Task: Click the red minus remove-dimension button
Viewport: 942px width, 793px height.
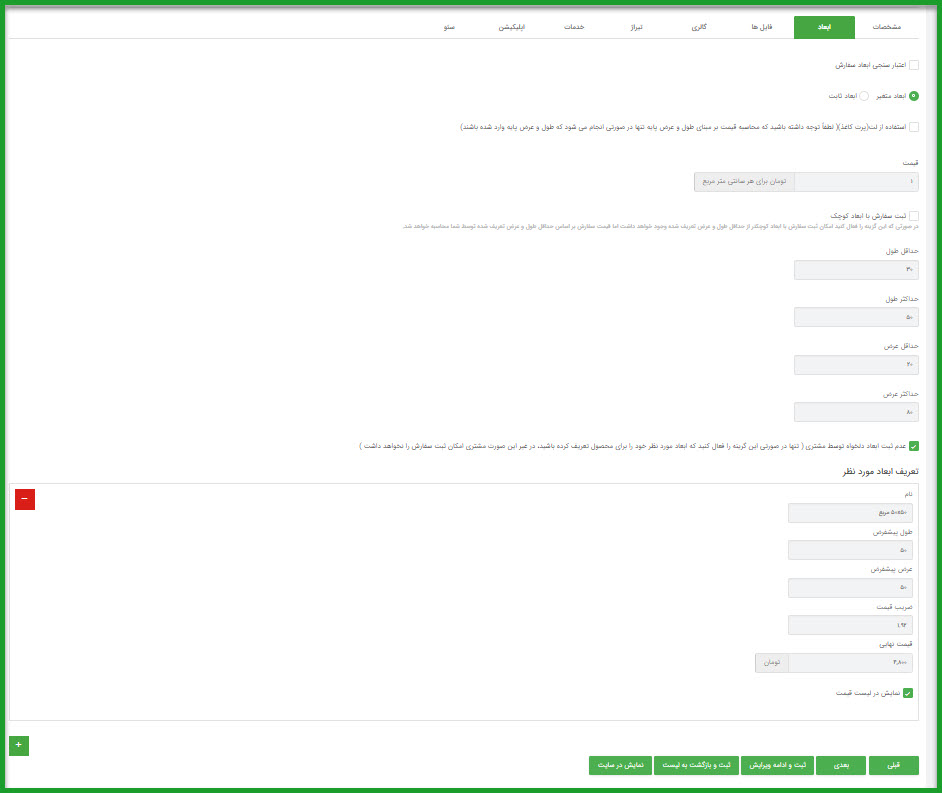Action: (x=24, y=499)
